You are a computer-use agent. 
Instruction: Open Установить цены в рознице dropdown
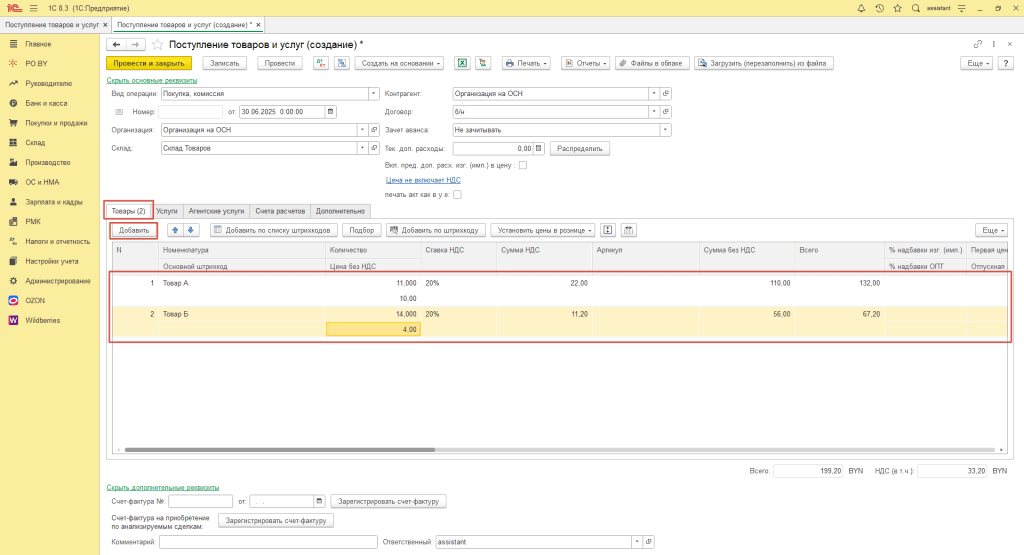click(543, 230)
